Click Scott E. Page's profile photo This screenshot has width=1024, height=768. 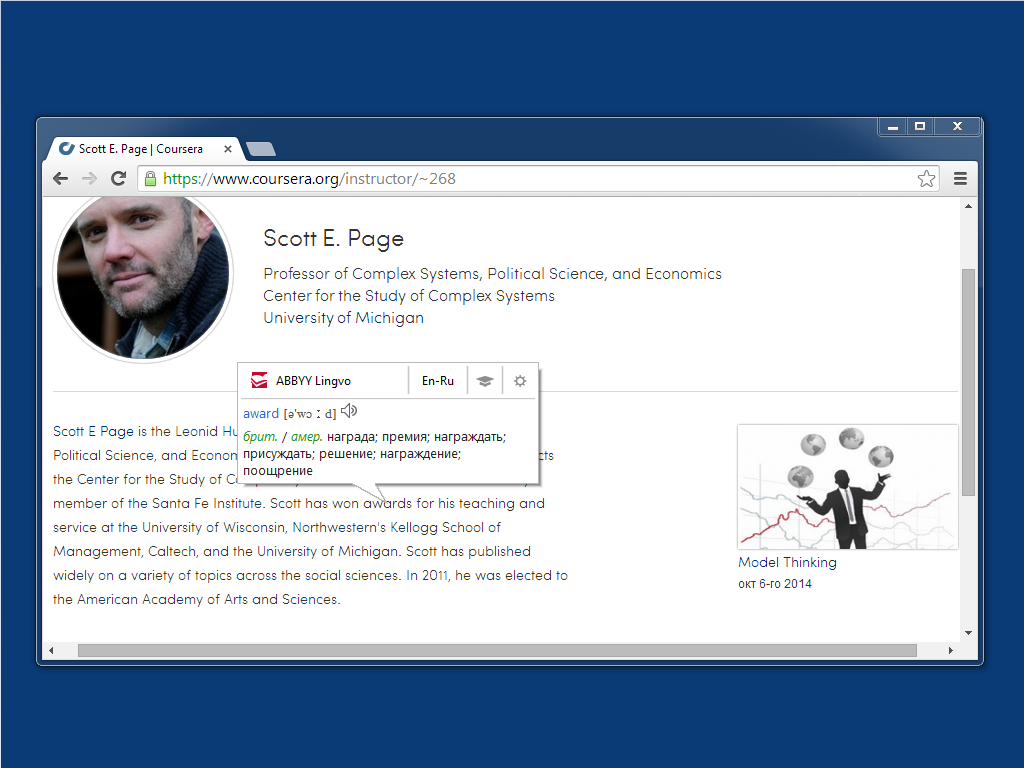tap(142, 276)
